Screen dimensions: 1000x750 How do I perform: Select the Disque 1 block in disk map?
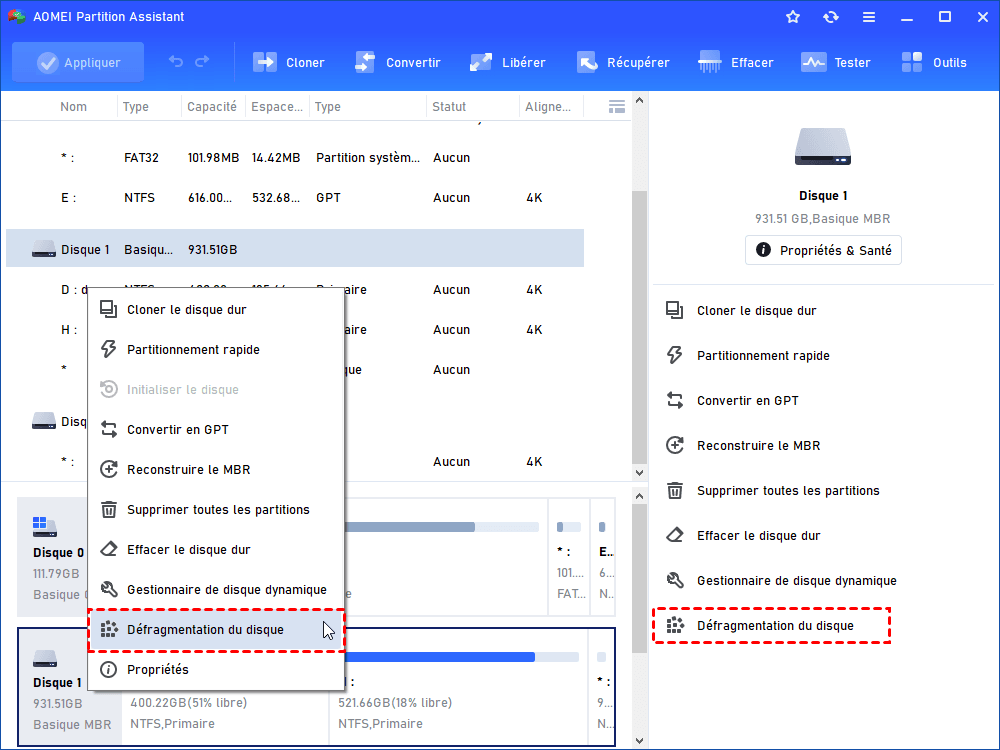point(70,688)
